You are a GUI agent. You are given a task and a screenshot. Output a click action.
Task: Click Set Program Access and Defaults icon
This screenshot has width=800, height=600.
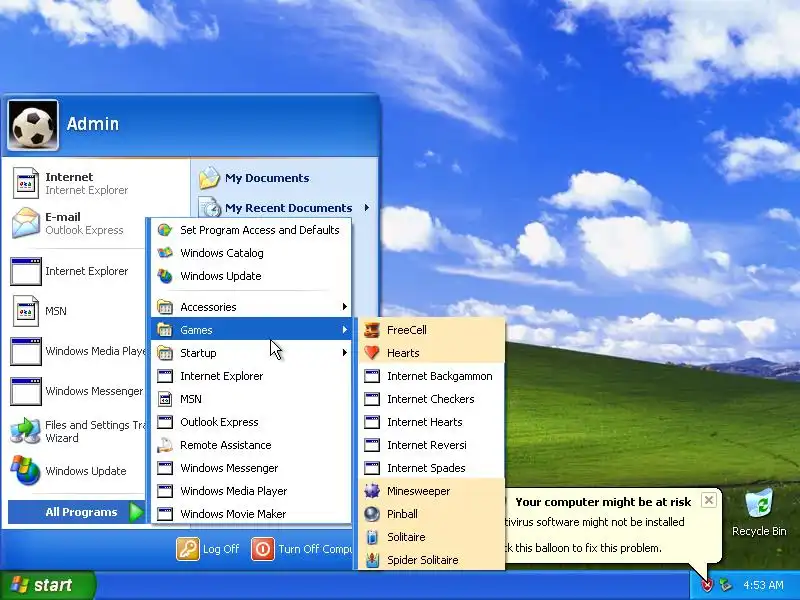pyautogui.click(x=165, y=230)
